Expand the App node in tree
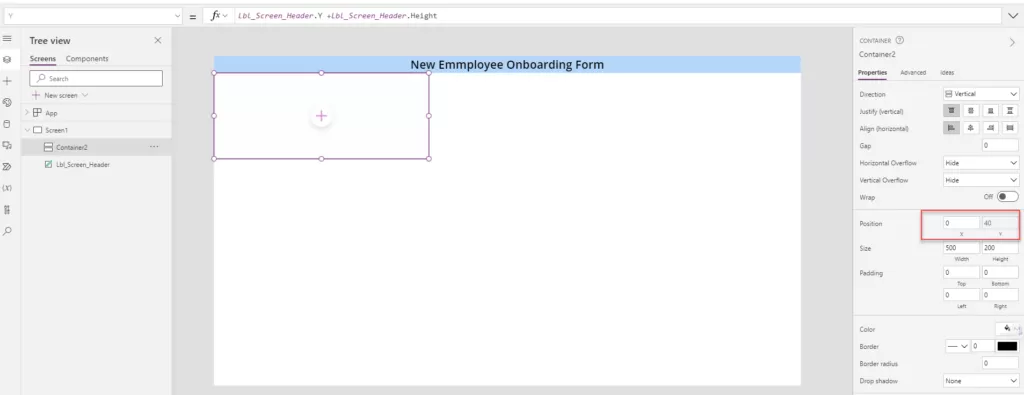 [27, 112]
